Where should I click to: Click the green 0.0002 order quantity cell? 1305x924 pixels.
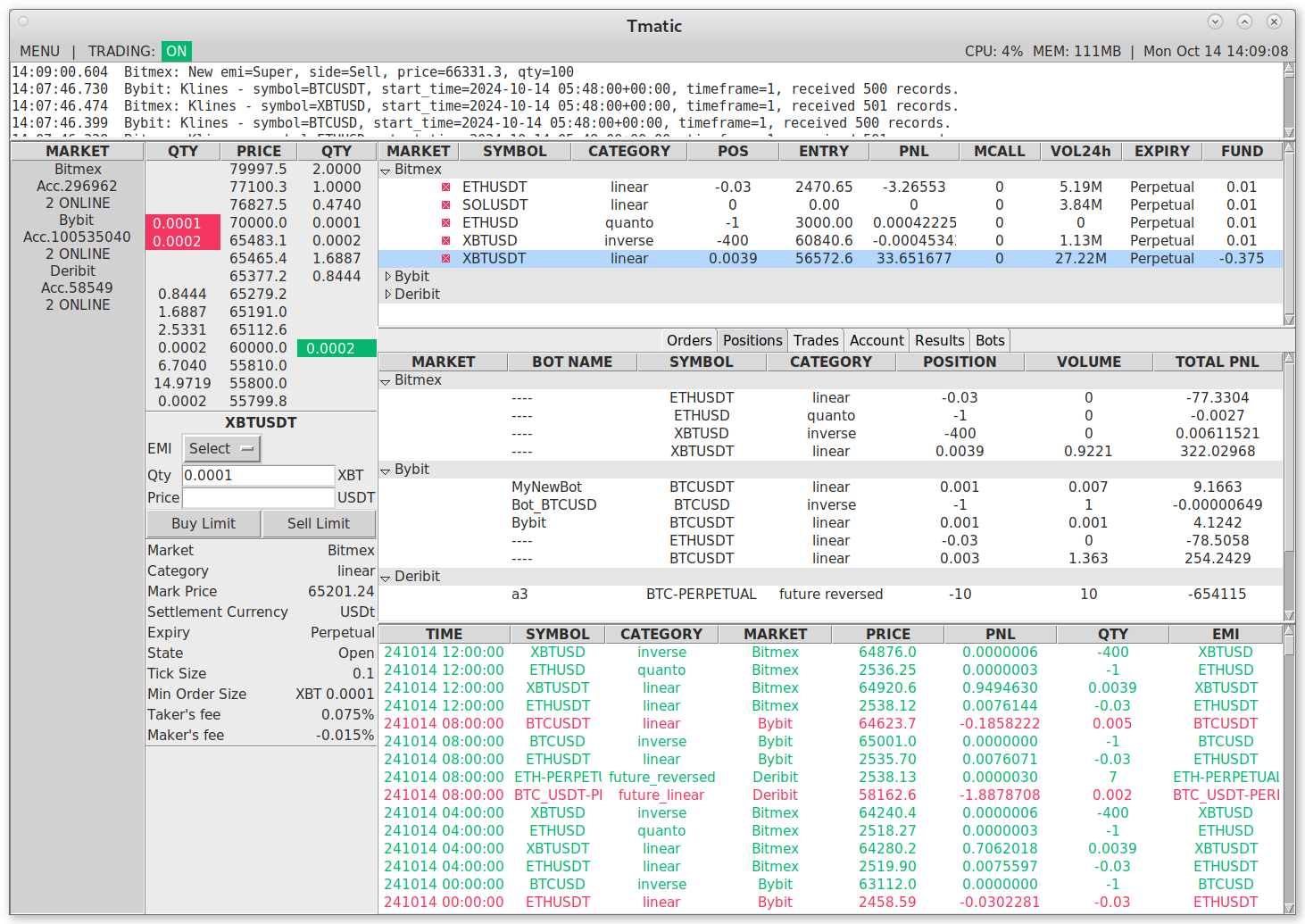337,348
